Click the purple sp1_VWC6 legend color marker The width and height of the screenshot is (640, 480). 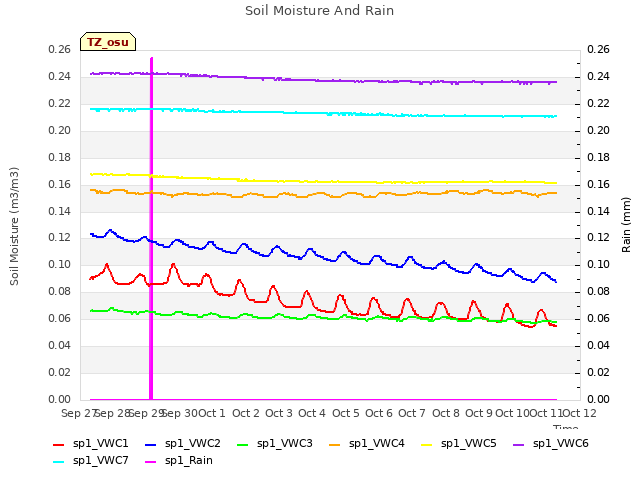tap(518, 445)
